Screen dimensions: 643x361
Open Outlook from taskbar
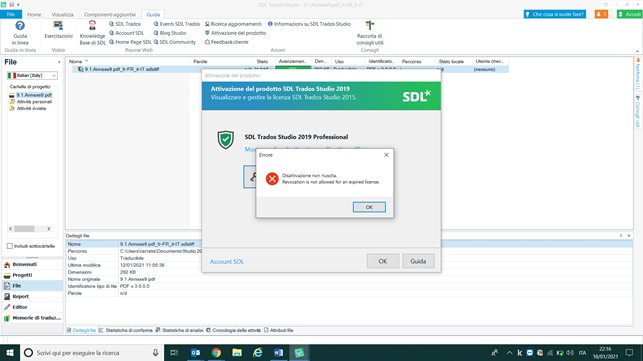point(196,353)
